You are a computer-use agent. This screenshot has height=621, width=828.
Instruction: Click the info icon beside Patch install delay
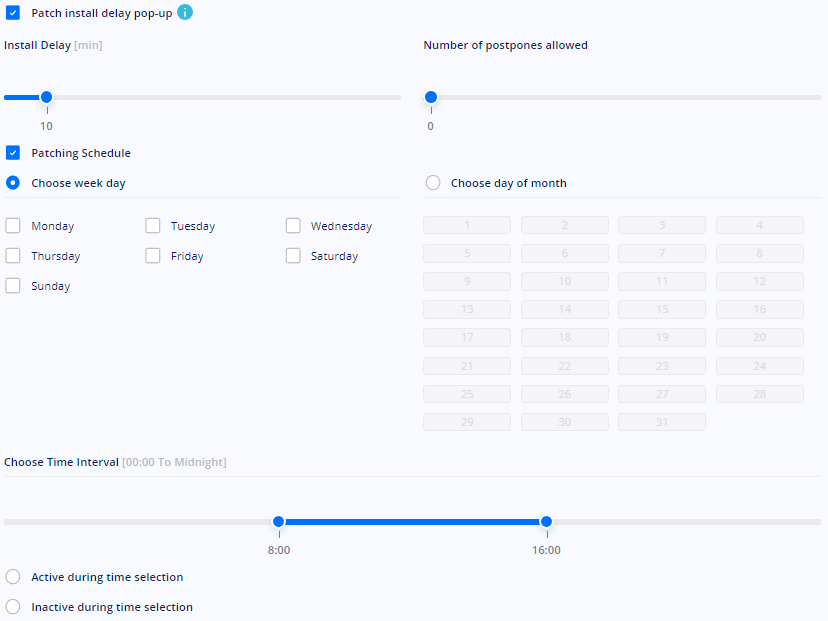pyautogui.click(x=185, y=13)
